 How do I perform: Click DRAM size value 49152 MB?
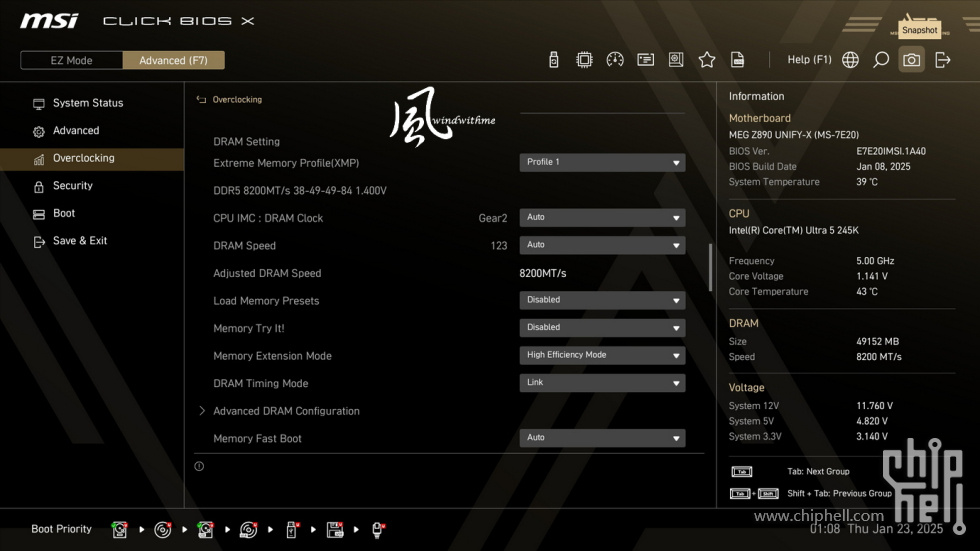(x=878, y=342)
